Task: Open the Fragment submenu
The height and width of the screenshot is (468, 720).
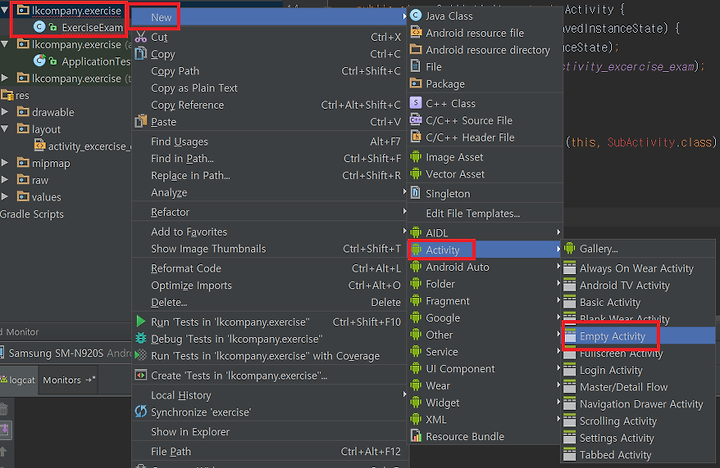Action: pyautogui.click(x=484, y=301)
